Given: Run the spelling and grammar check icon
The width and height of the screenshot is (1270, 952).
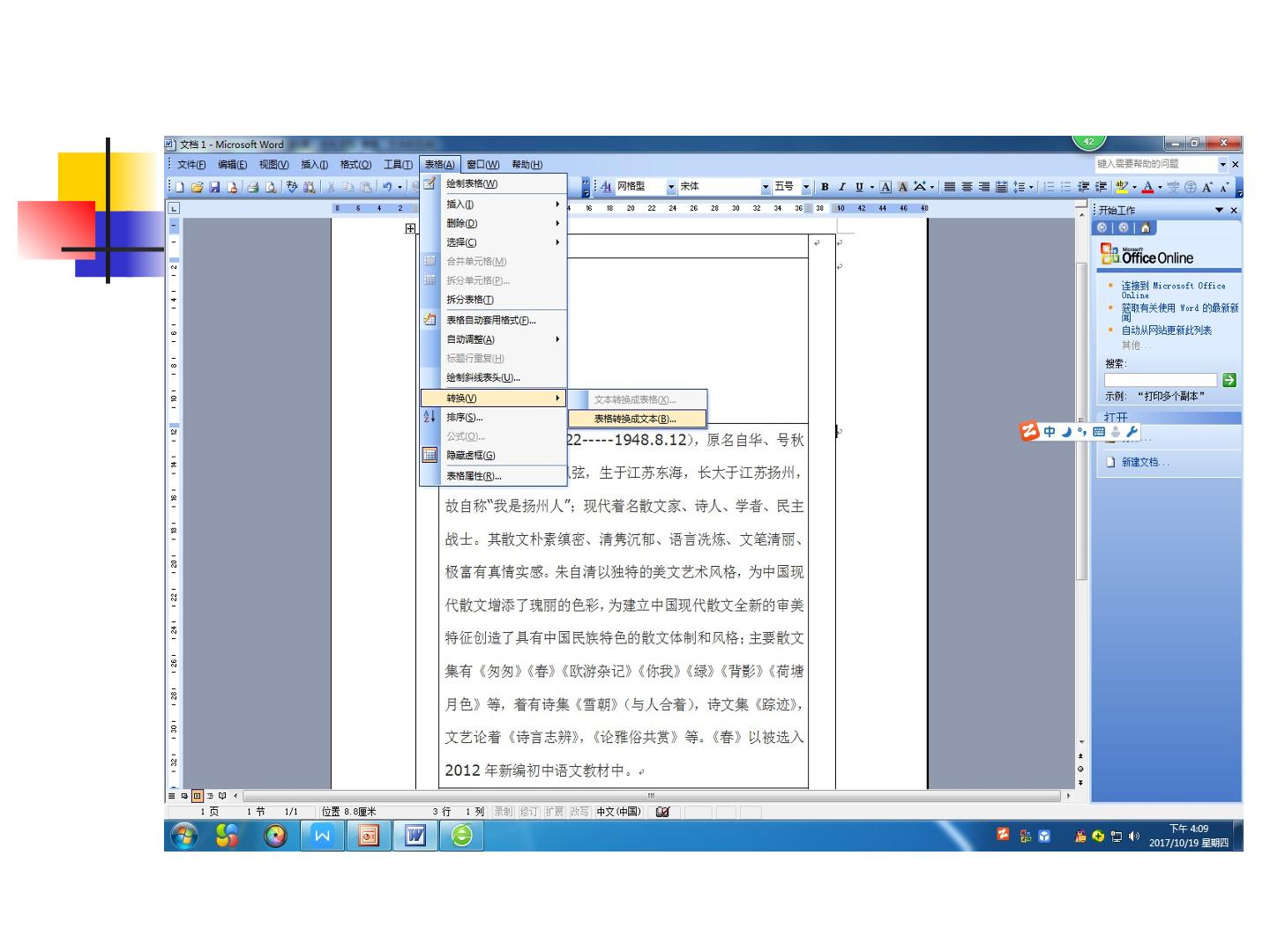Looking at the screenshot, I should tap(292, 187).
